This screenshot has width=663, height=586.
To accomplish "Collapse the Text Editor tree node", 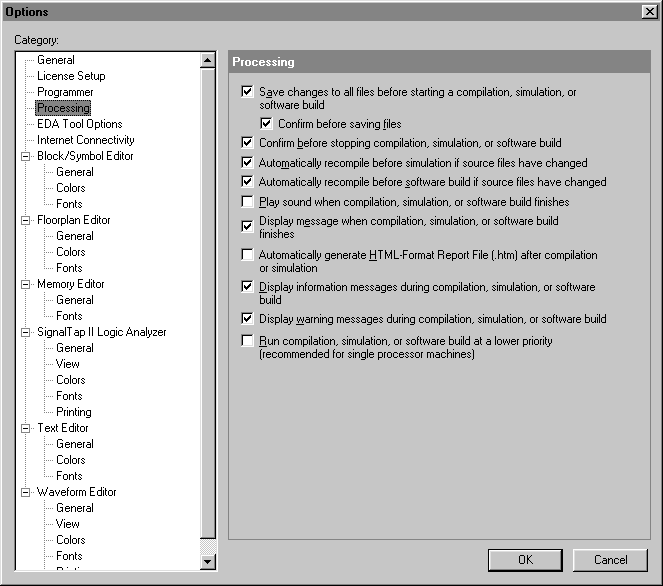I will [x=26, y=428].
